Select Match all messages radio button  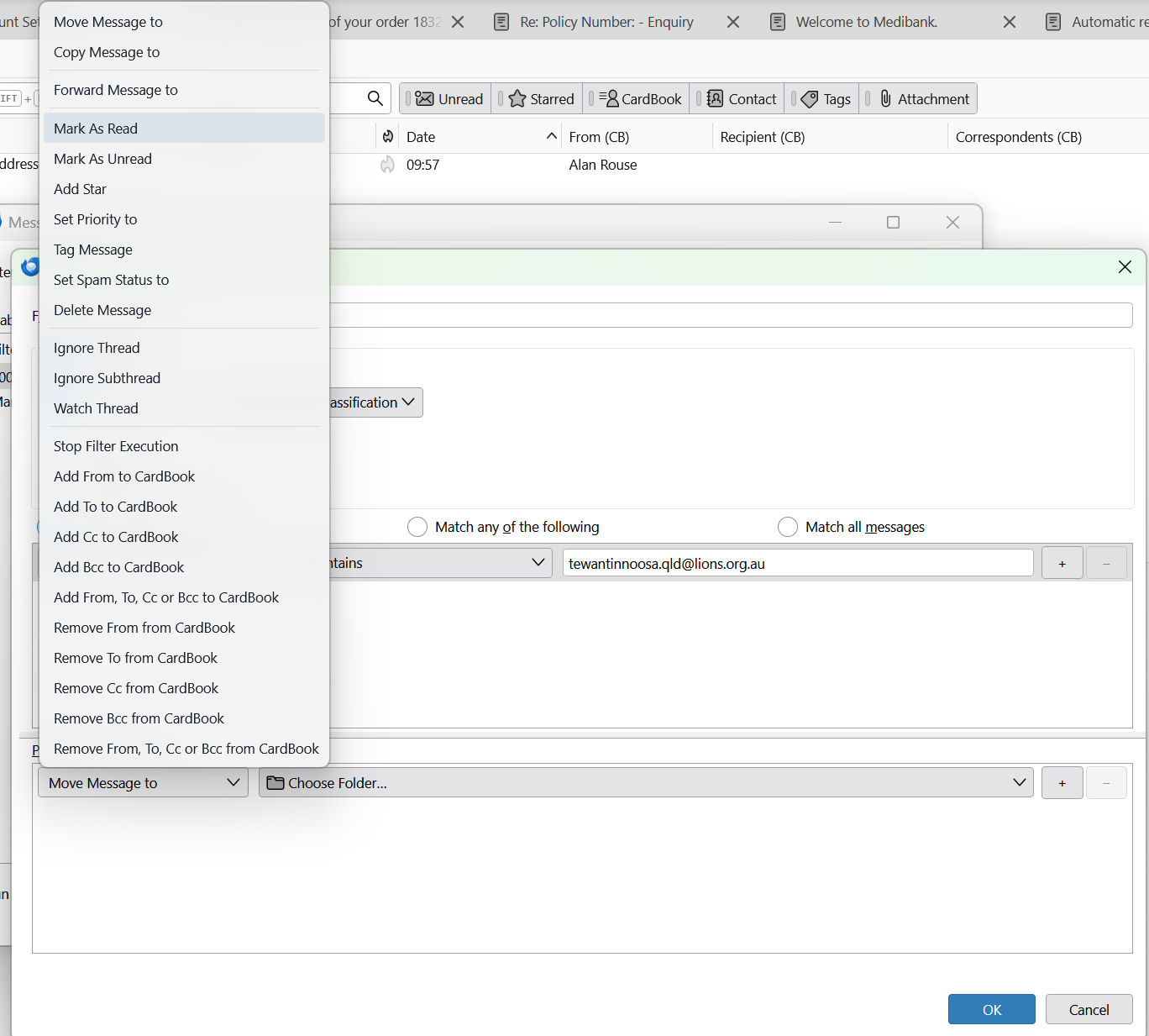pos(788,527)
